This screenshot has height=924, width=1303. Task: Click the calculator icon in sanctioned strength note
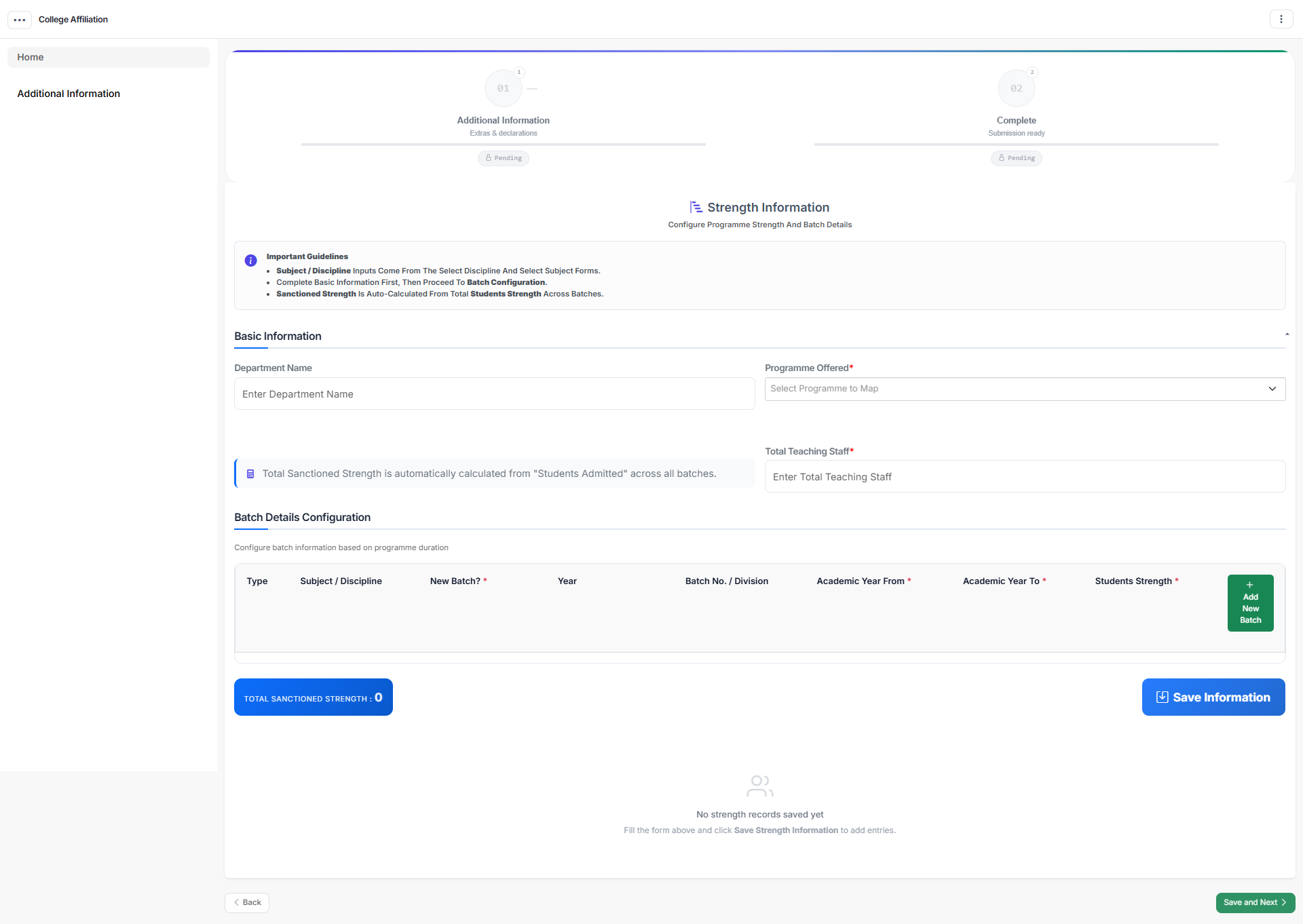250,474
